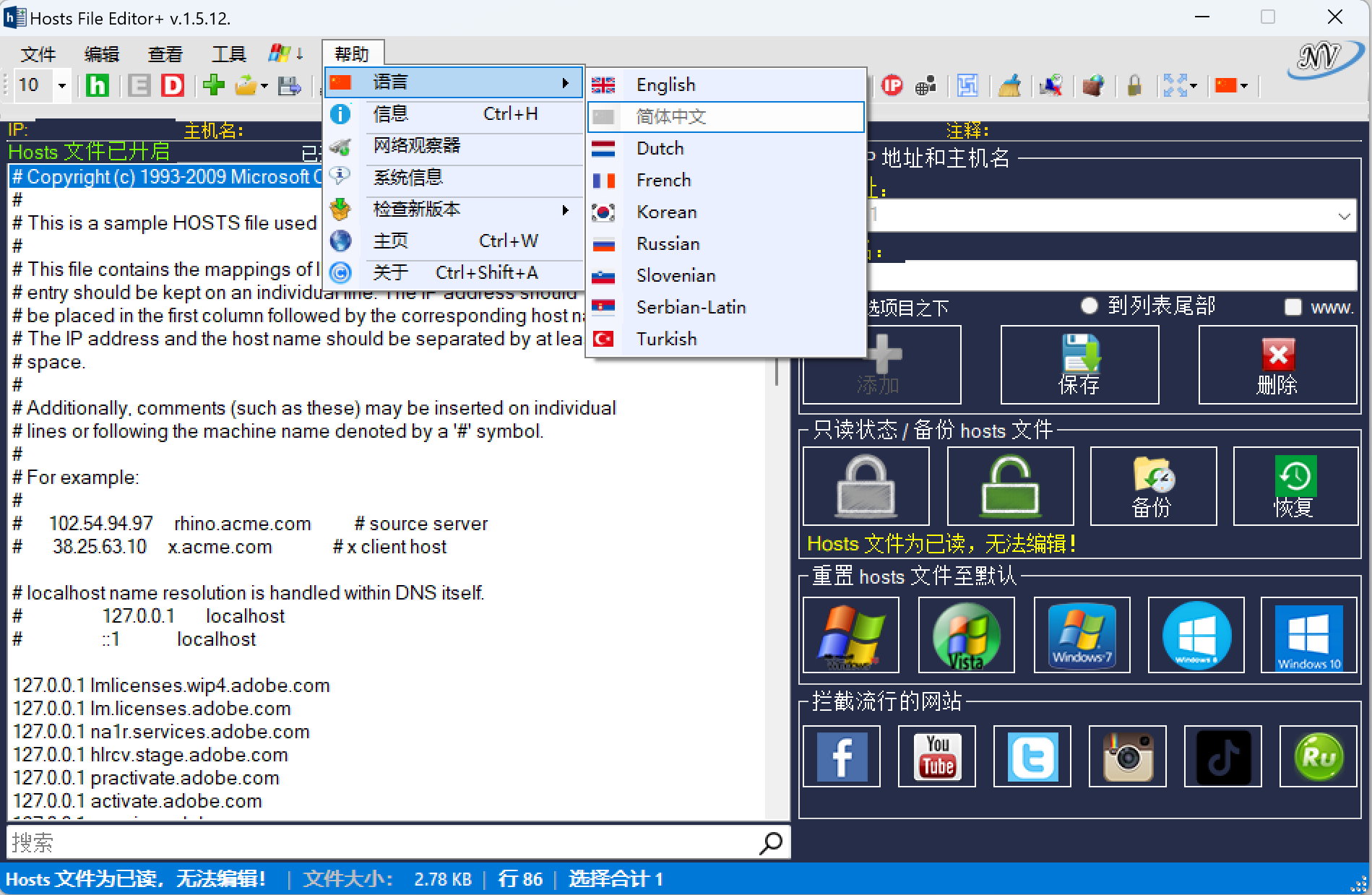Click the small padlock toolbar icon
Image resolution: width=1372 pixels, height=895 pixels.
1134,85
